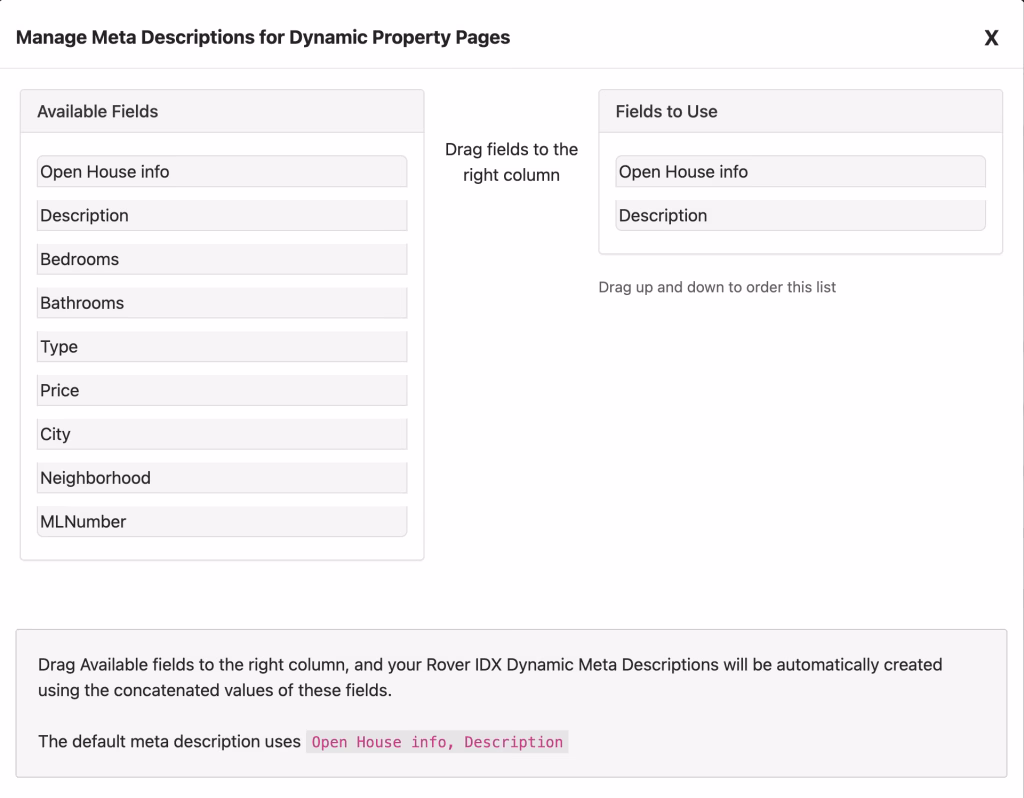Select Description in Available Fields list

point(222,216)
